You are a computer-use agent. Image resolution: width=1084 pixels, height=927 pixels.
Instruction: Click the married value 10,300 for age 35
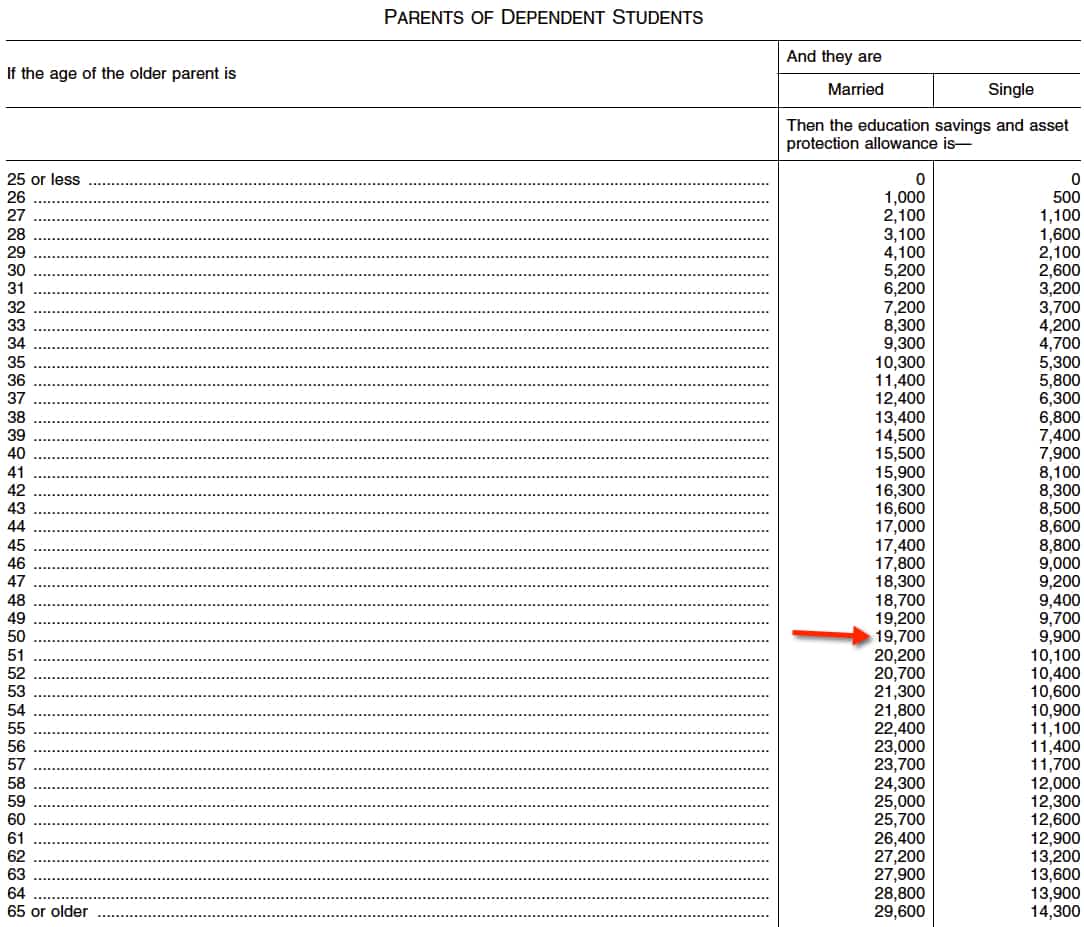tap(899, 362)
